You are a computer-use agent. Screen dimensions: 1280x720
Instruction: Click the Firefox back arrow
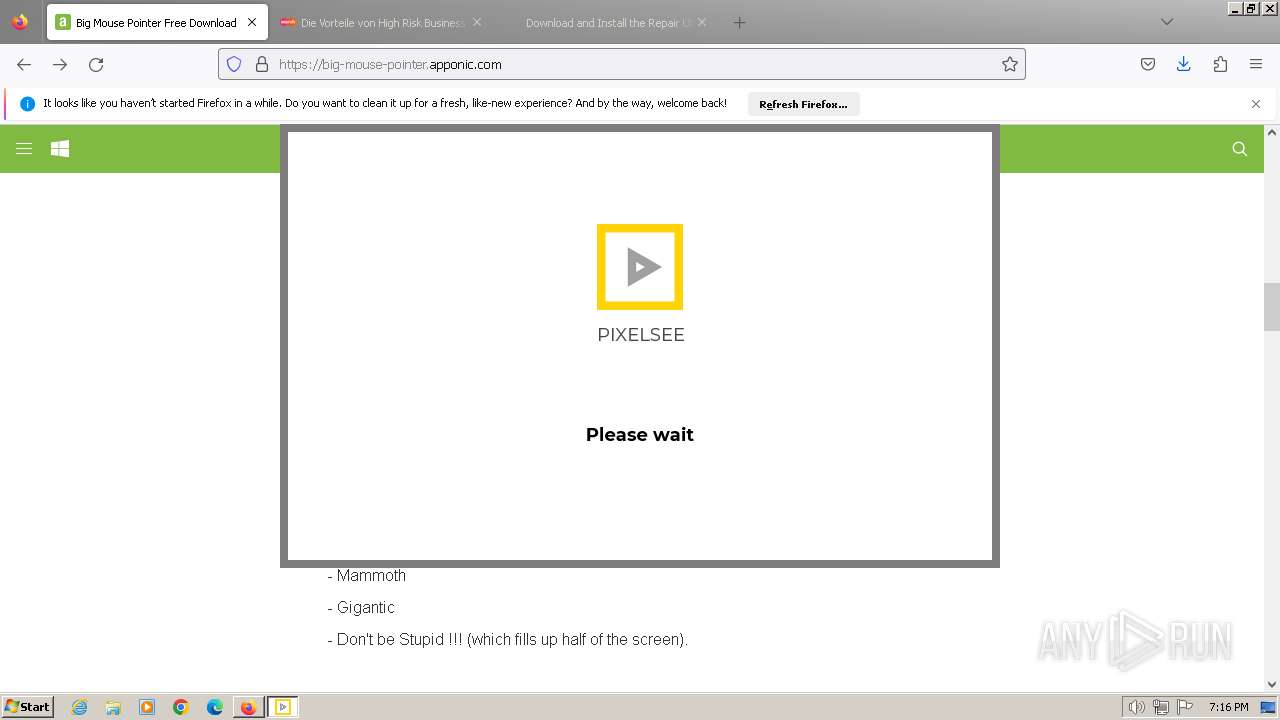pyautogui.click(x=24, y=64)
